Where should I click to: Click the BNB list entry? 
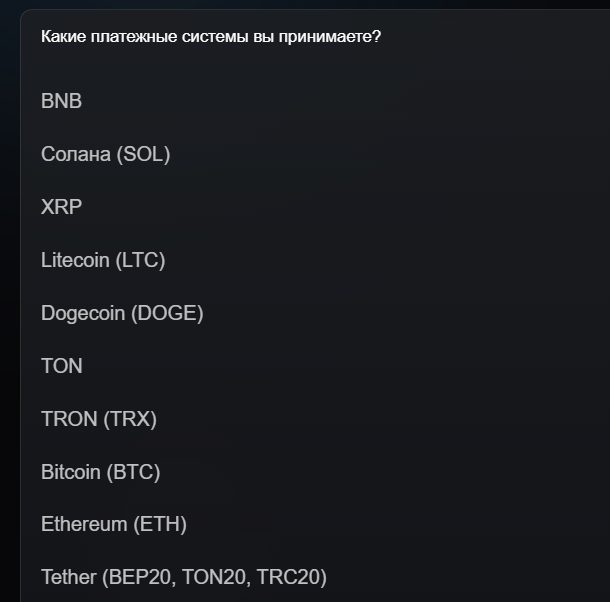(61, 101)
